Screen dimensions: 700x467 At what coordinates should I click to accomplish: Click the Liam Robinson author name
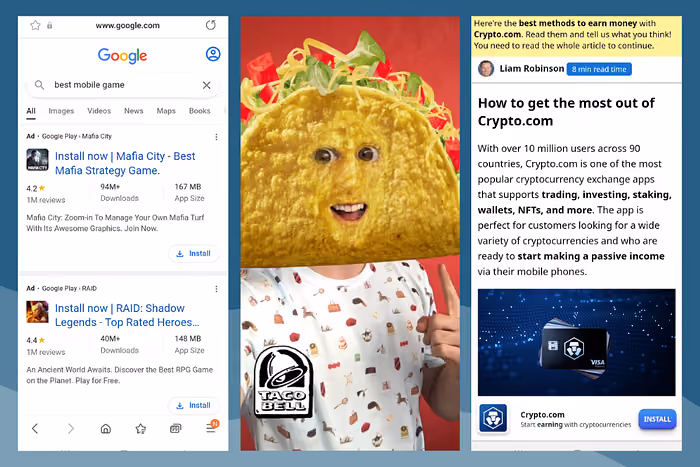pos(532,69)
